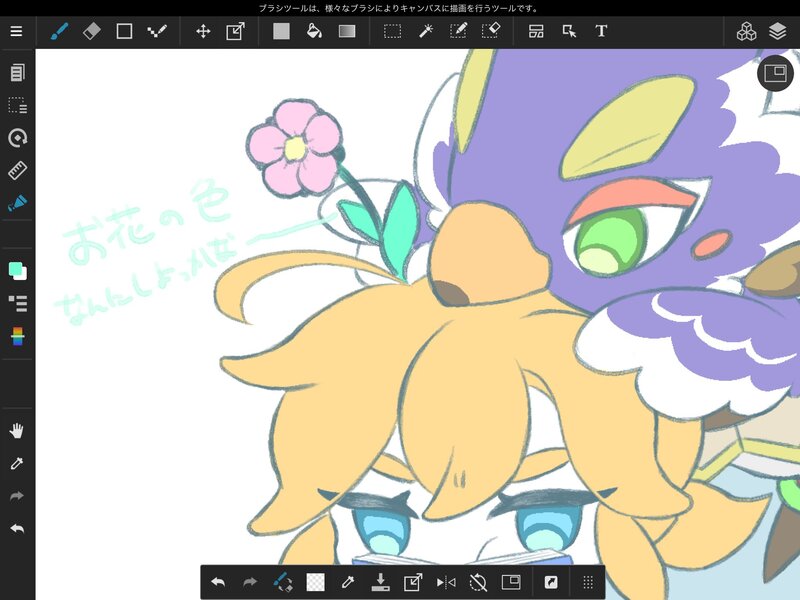The image size is (800, 600).
Task: Open the selection options menu in sidebar
Action: [17, 106]
